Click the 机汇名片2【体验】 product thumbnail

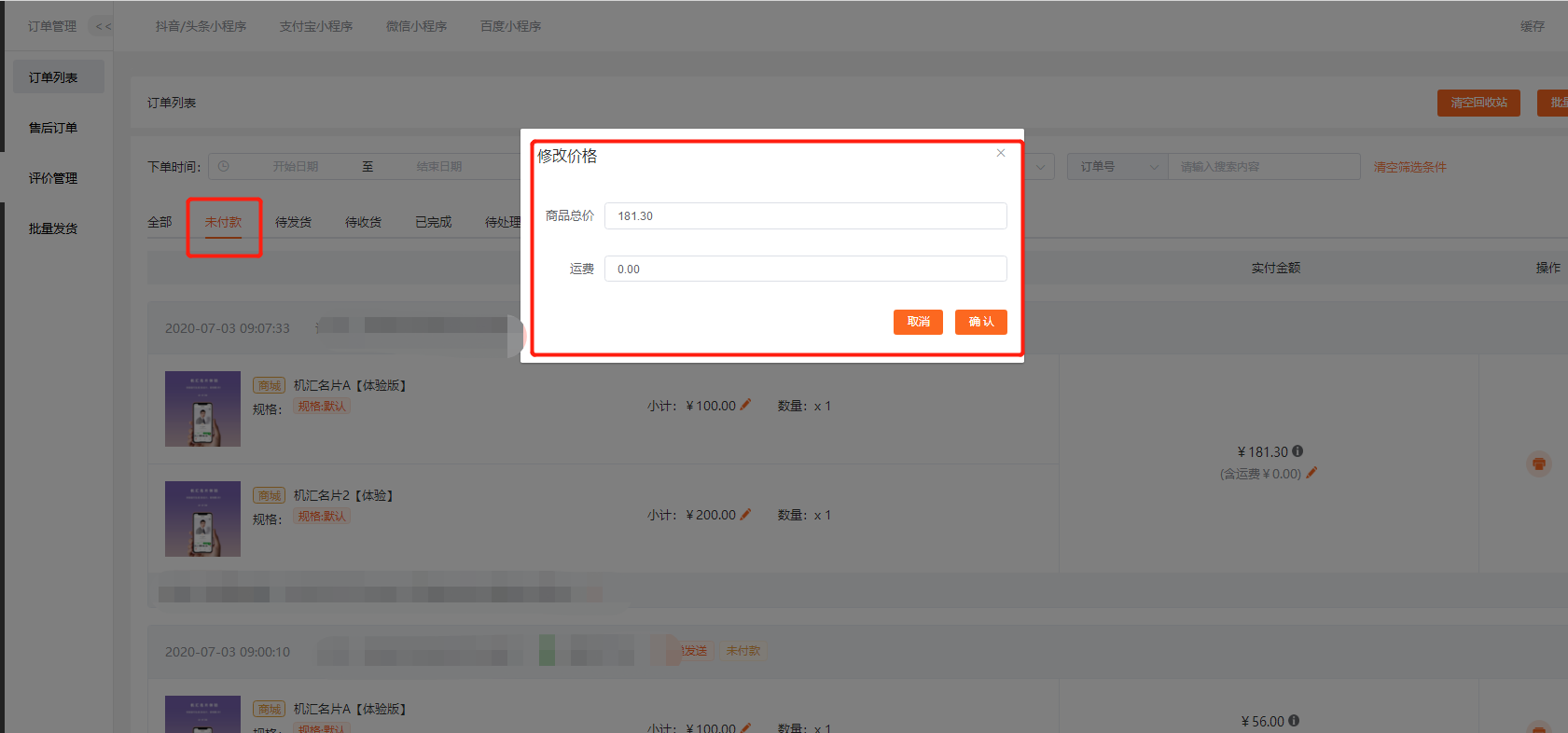(x=202, y=519)
